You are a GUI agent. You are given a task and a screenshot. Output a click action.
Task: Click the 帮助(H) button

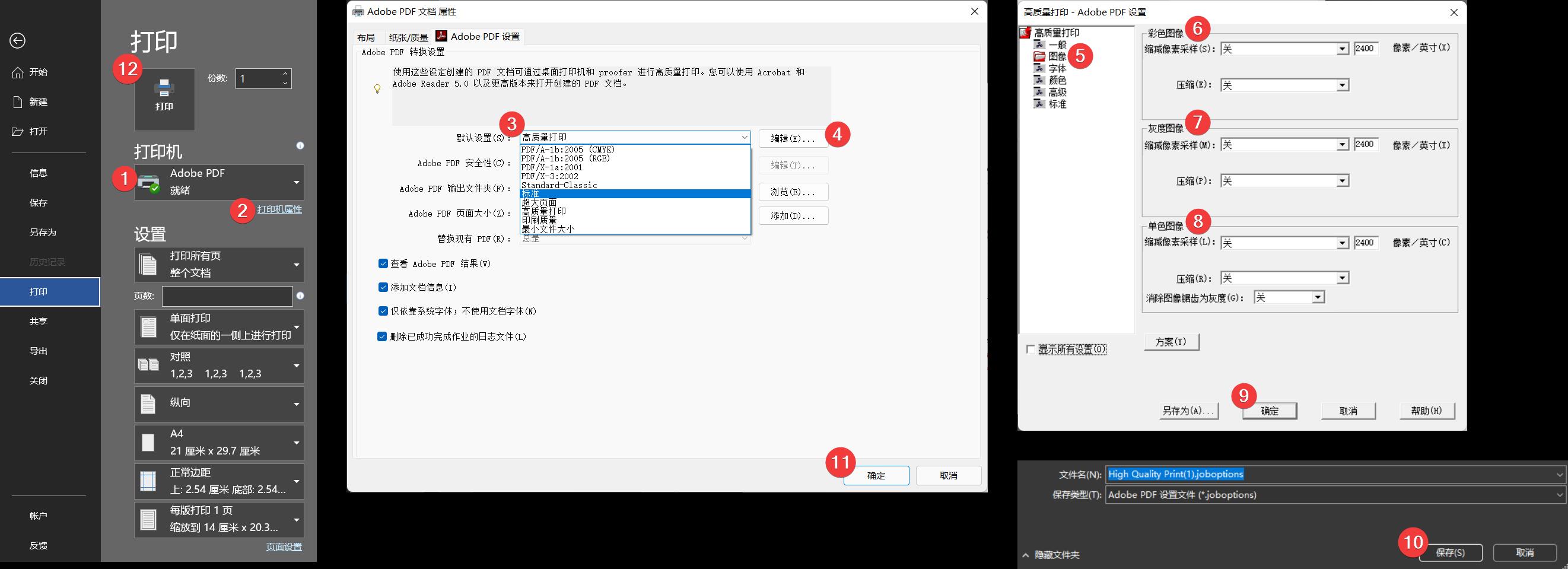pos(1427,411)
